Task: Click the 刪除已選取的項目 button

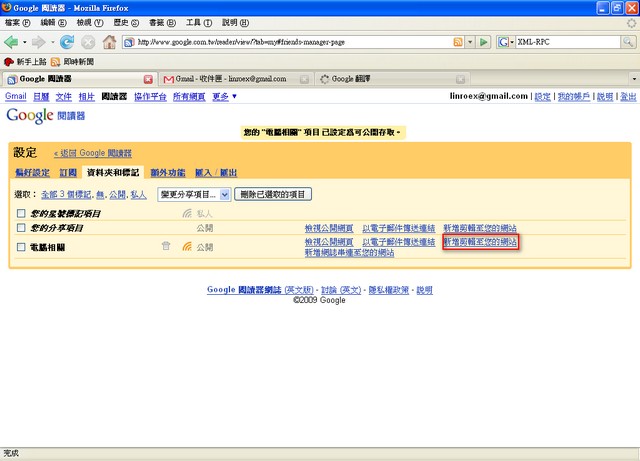Action: point(273,194)
